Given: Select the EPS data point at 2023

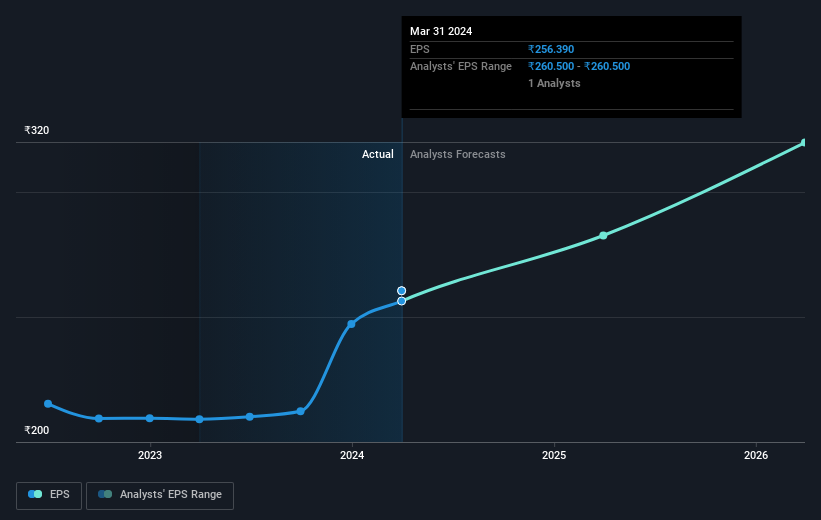Looking at the screenshot, I should [x=150, y=418].
